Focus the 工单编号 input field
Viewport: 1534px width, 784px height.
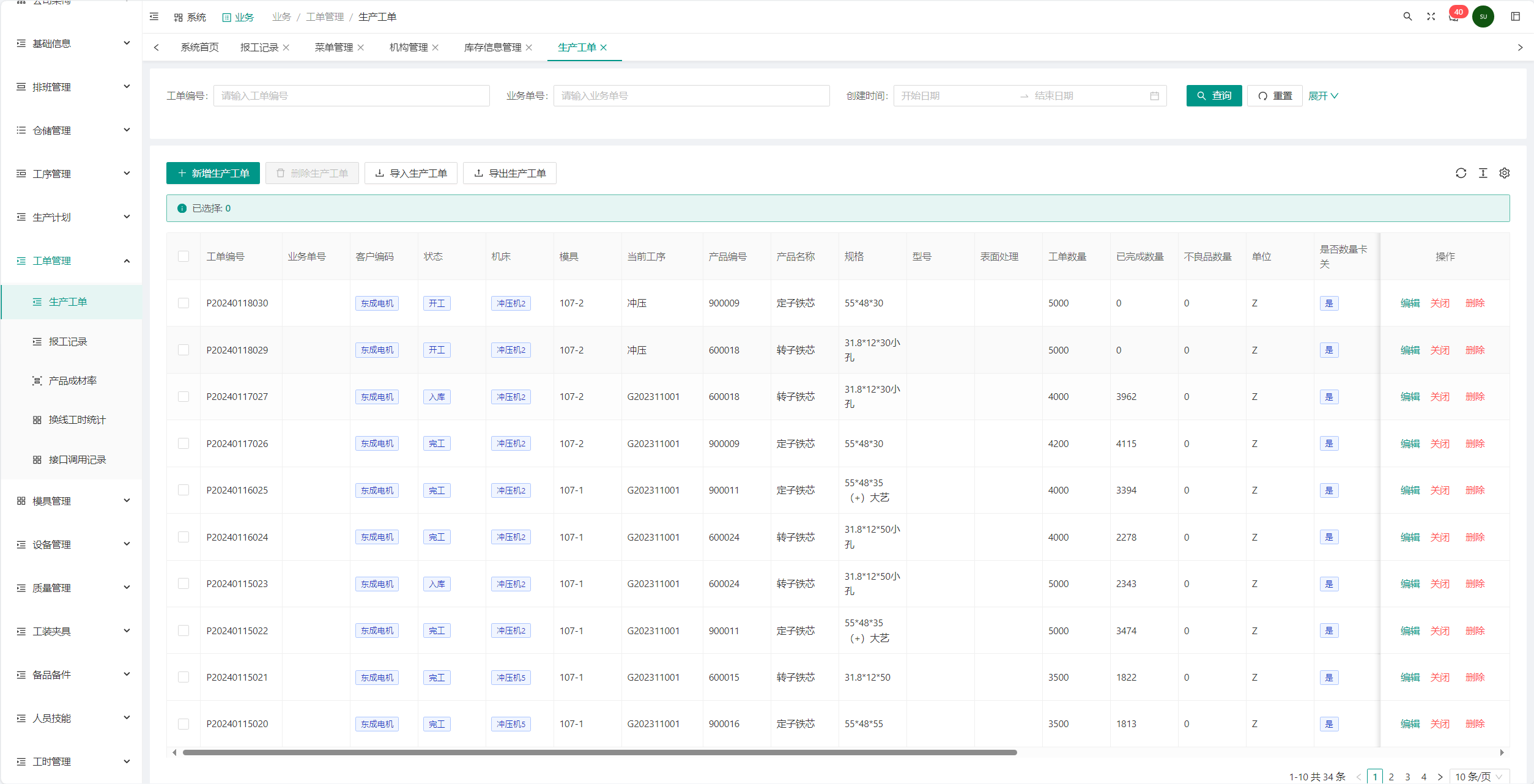(x=352, y=96)
